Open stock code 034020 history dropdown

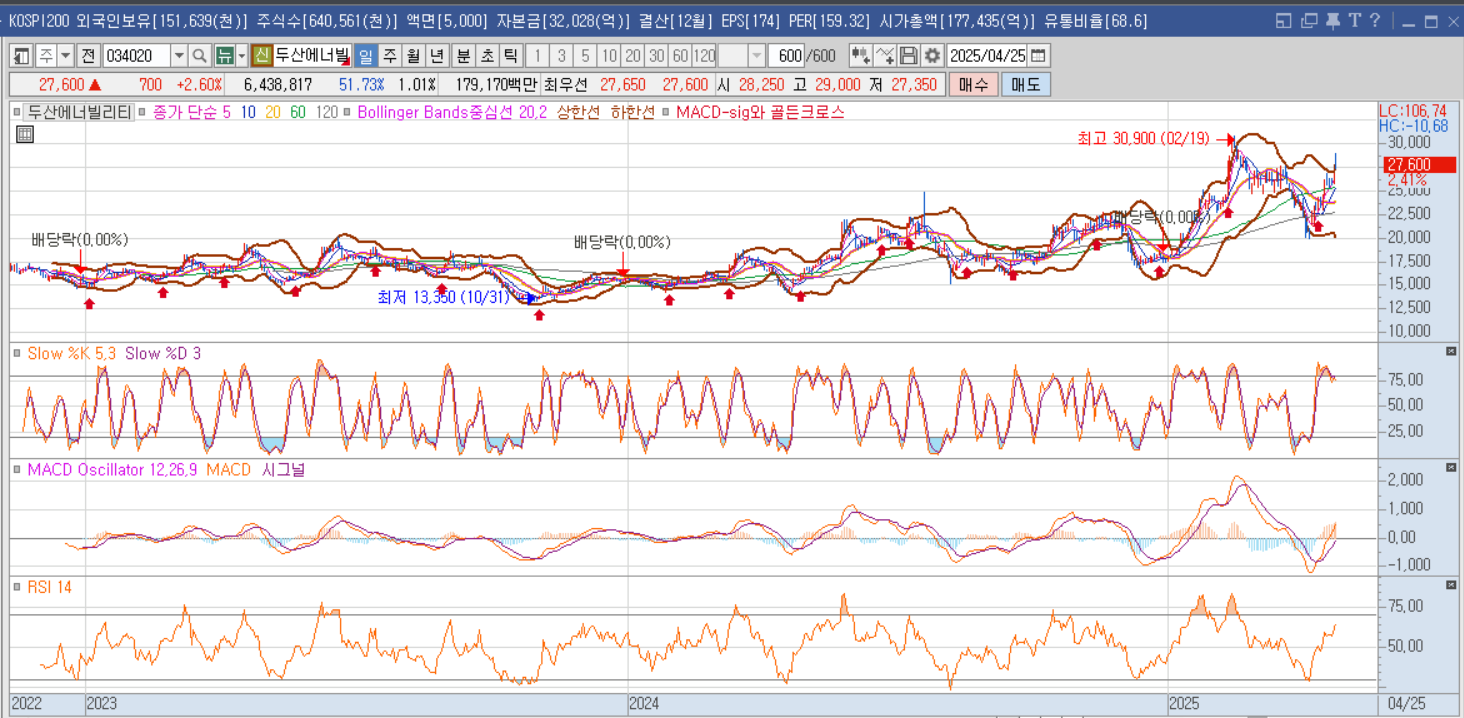pyautogui.click(x=179, y=56)
